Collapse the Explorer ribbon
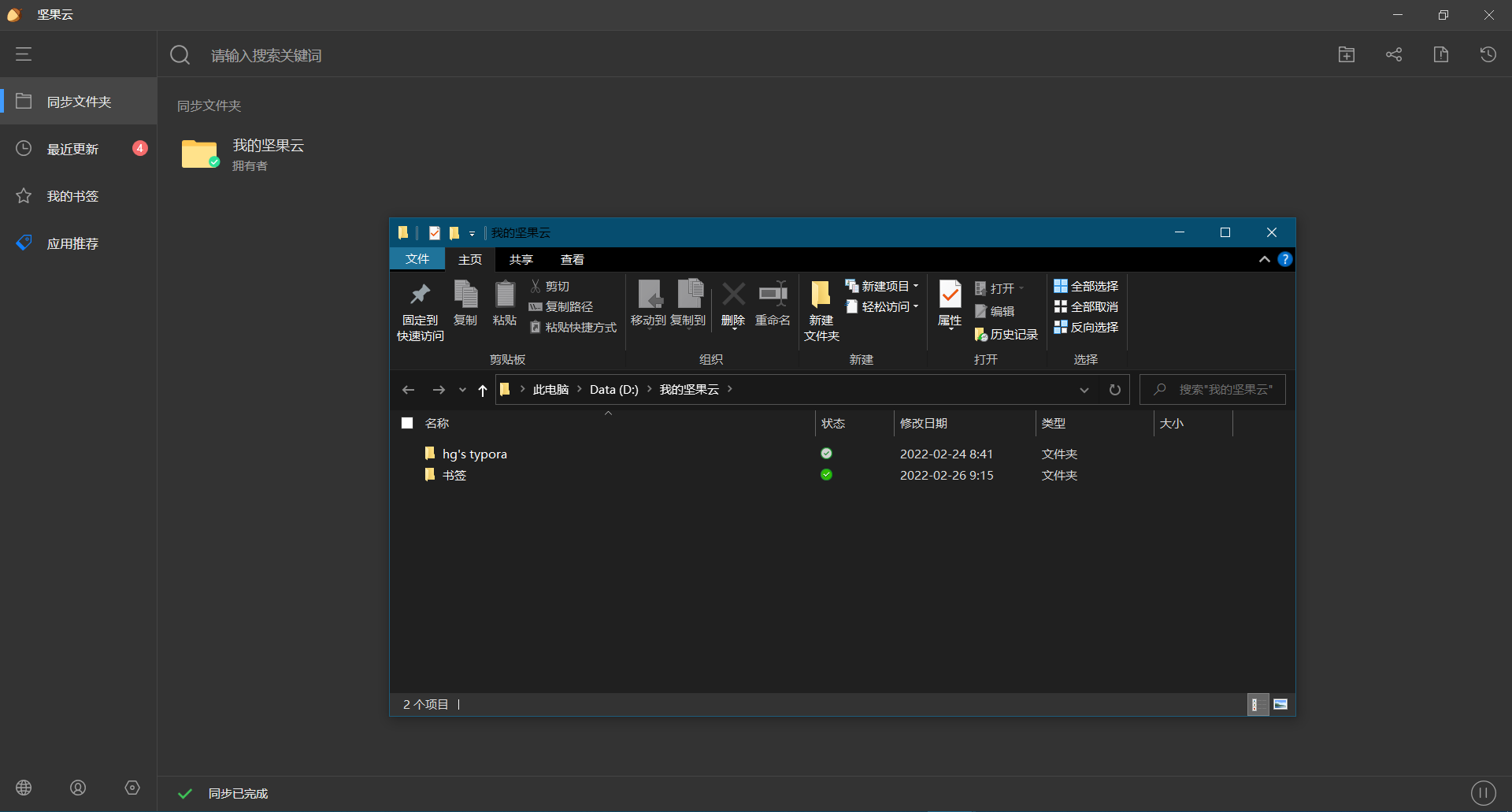The image size is (1512, 812). [1265, 259]
